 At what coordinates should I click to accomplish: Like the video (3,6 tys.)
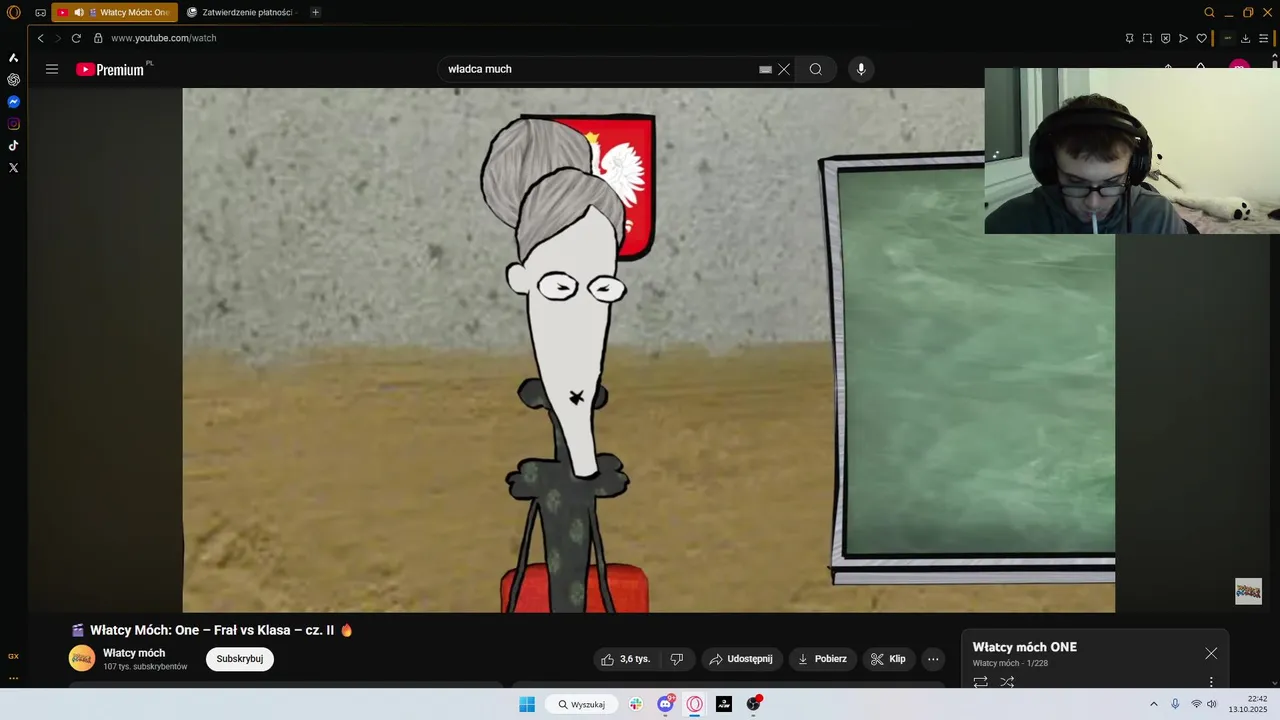pos(625,659)
